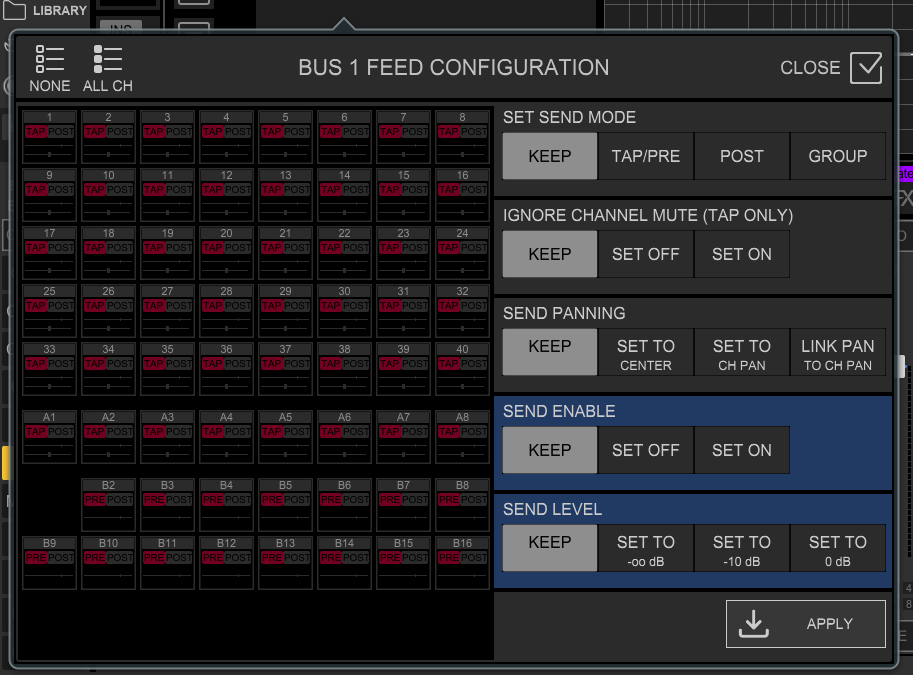Select aux A1 feed tile
Viewport: 913px width, 675px height.
pos(49,437)
